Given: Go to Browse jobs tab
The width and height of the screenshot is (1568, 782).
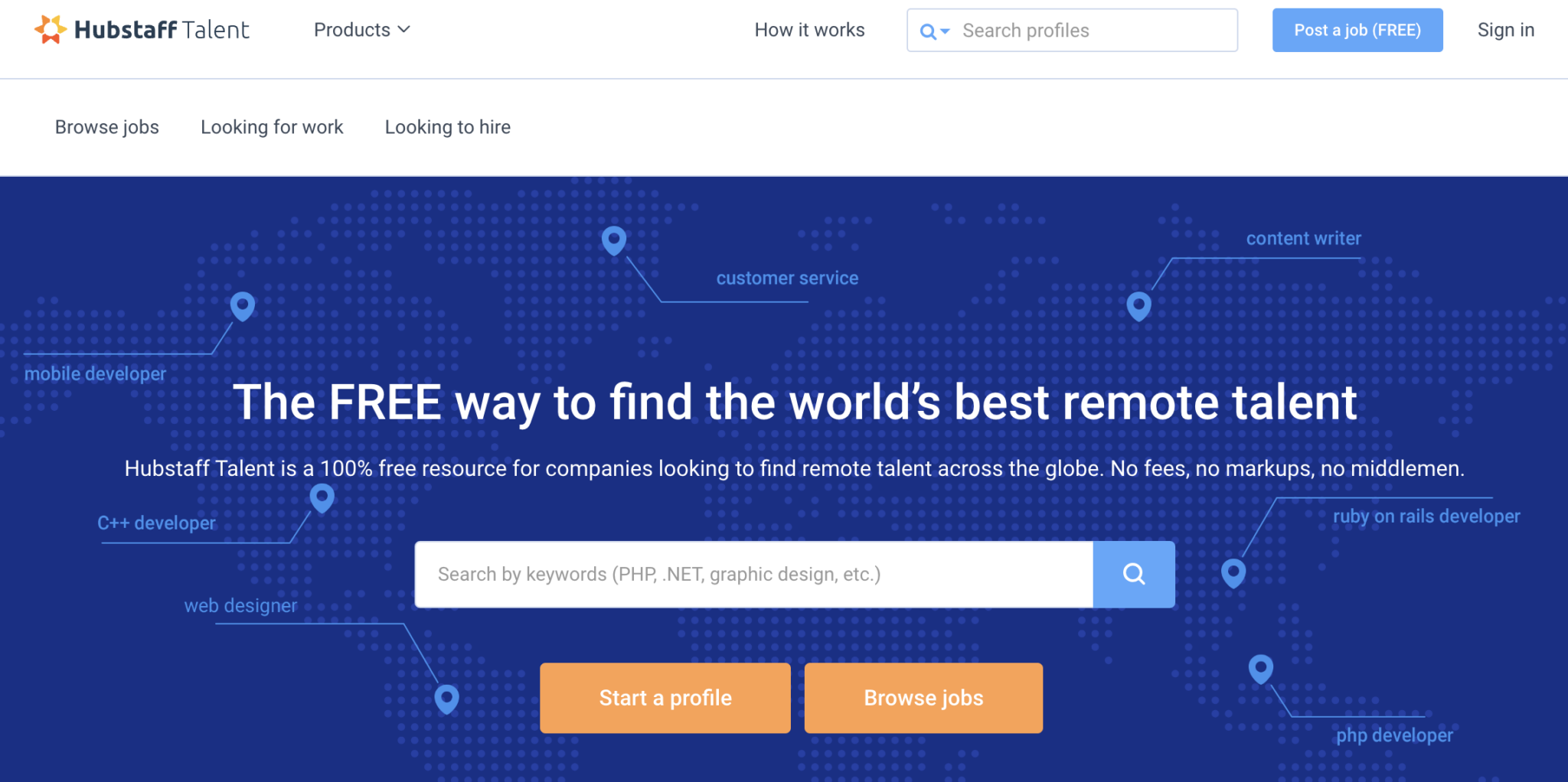Looking at the screenshot, I should pyautogui.click(x=107, y=127).
